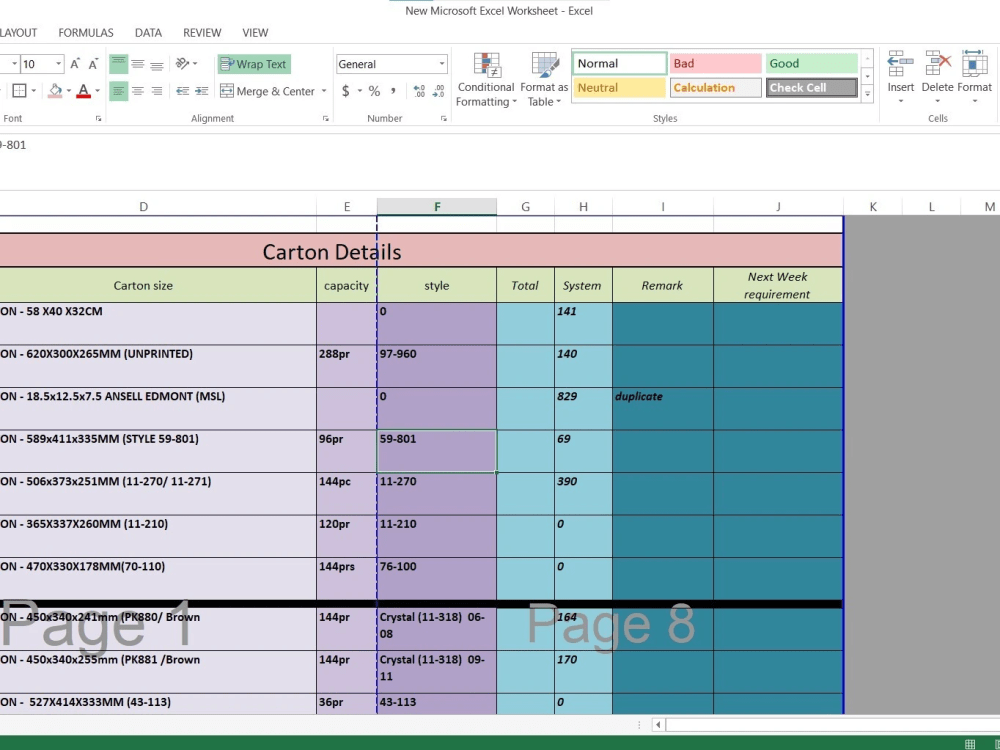Apply Percent Style format
Viewport: 1000px width, 750px height.
[374, 91]
